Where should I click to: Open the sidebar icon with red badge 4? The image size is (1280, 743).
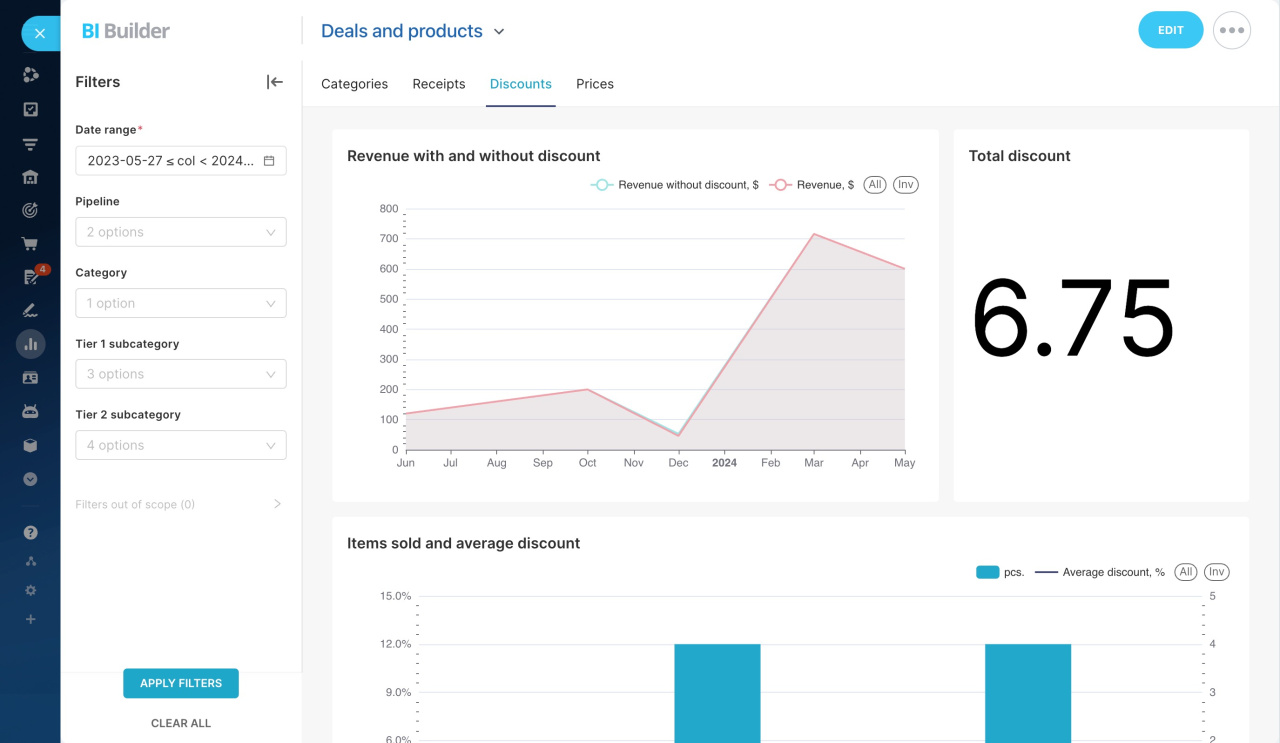(x=30, y=277)
